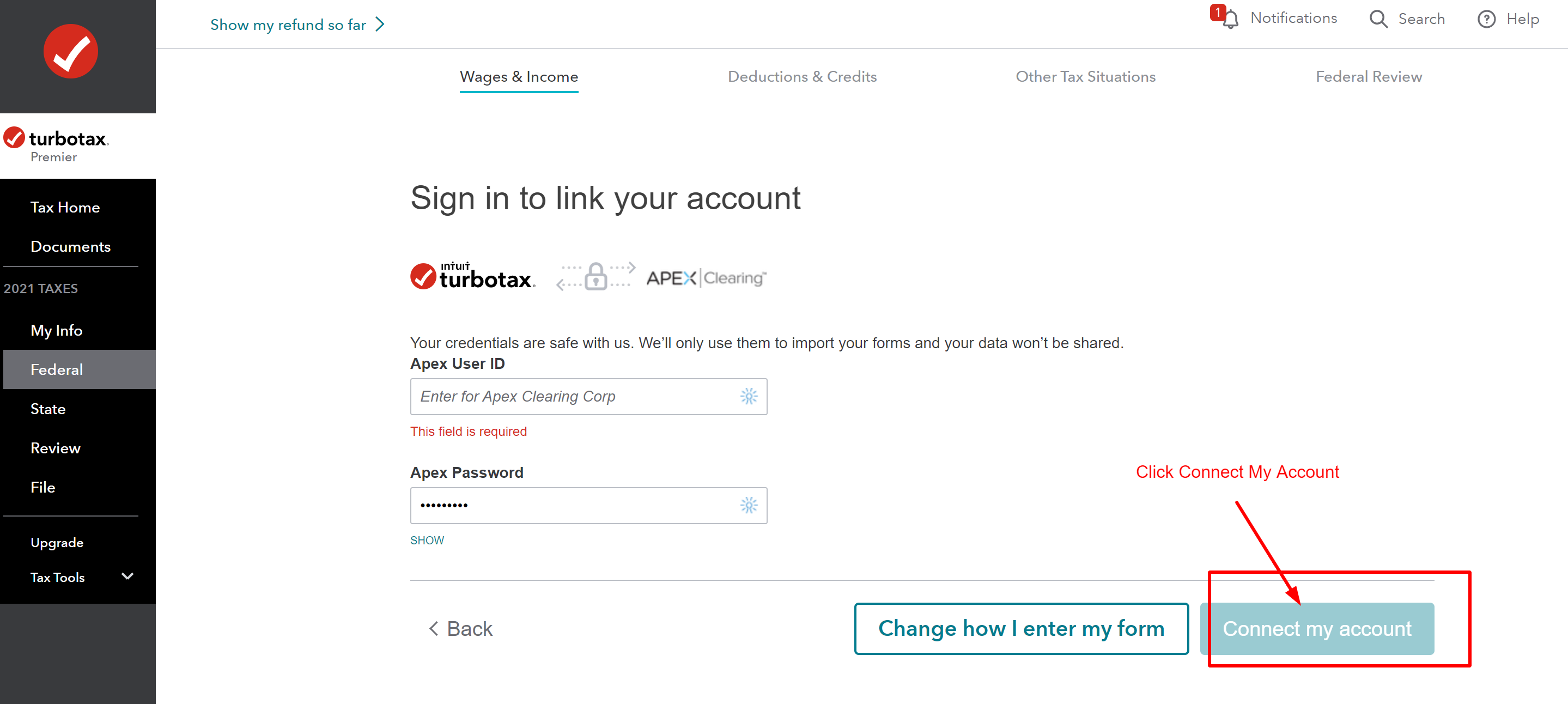Go back using the Back chevron
This screenshot has width=1568, height=704.
pyautogui.click(x=460, y=628)
